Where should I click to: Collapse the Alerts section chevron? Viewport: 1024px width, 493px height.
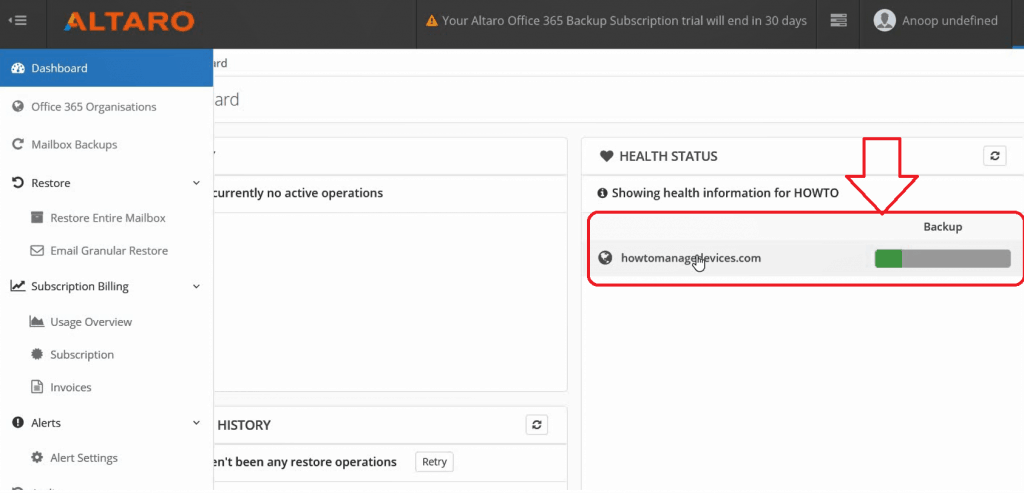point(197,423)
